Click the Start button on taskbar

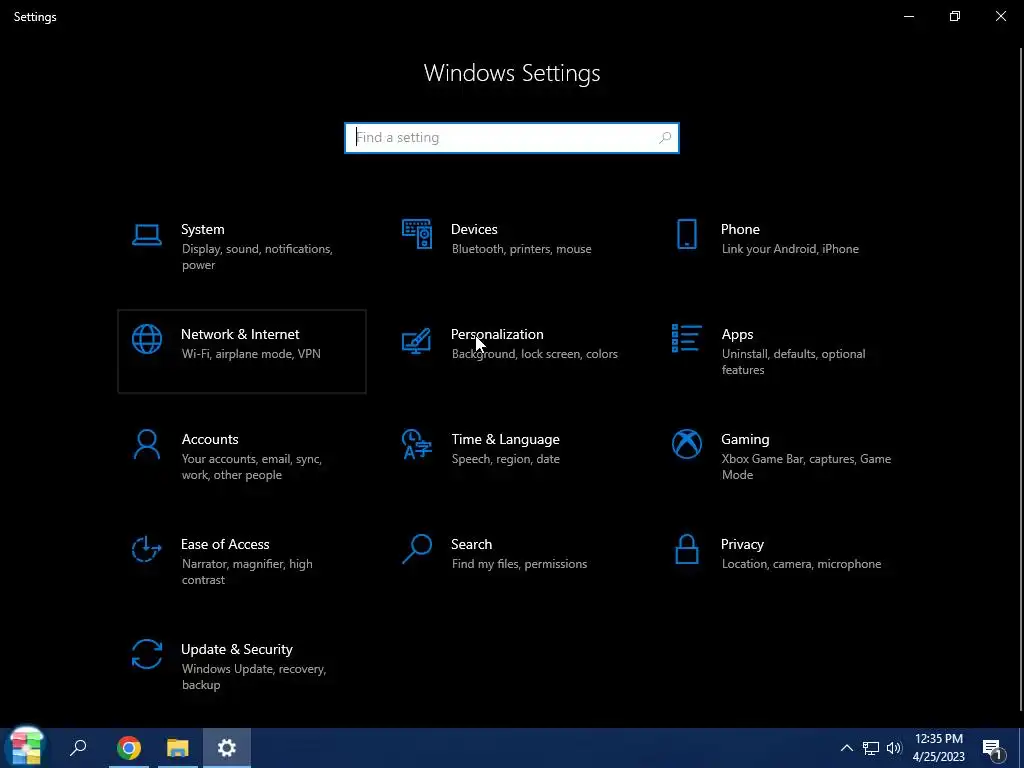[26, 747]
